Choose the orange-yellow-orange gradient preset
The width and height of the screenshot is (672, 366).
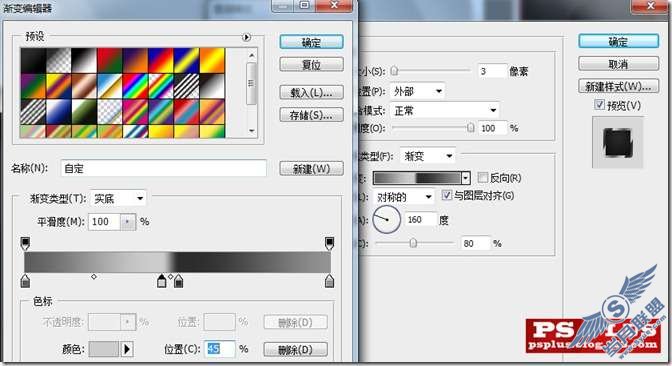point(212,60)
